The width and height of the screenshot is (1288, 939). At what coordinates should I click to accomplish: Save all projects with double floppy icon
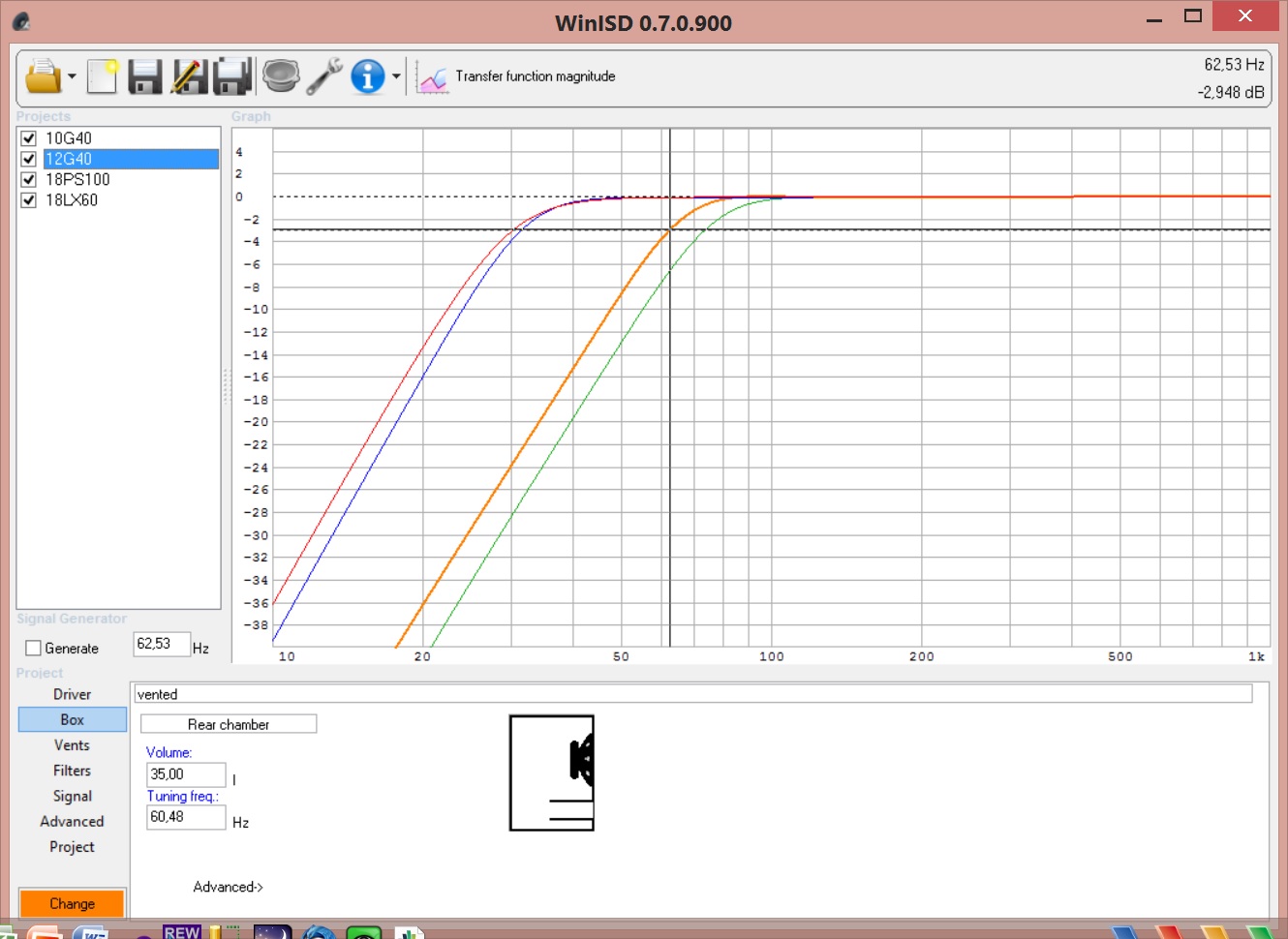[x=232, y=76]
